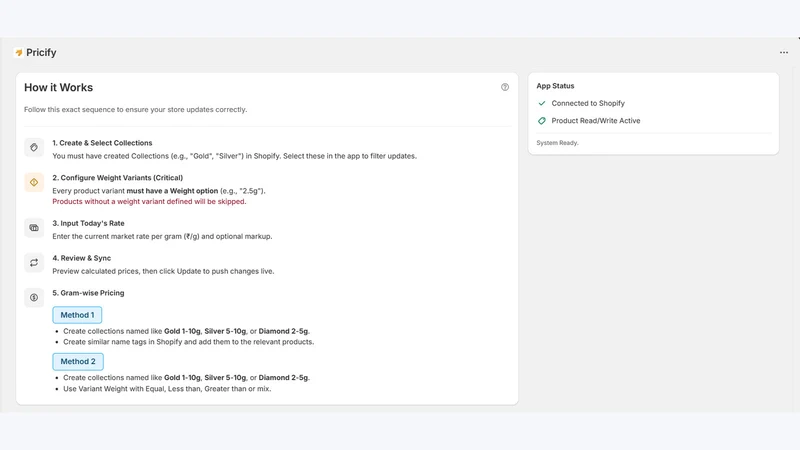Screen dimensions: 800x450
Task: Click the must have a Weight option text
Action: click(172, 191)
